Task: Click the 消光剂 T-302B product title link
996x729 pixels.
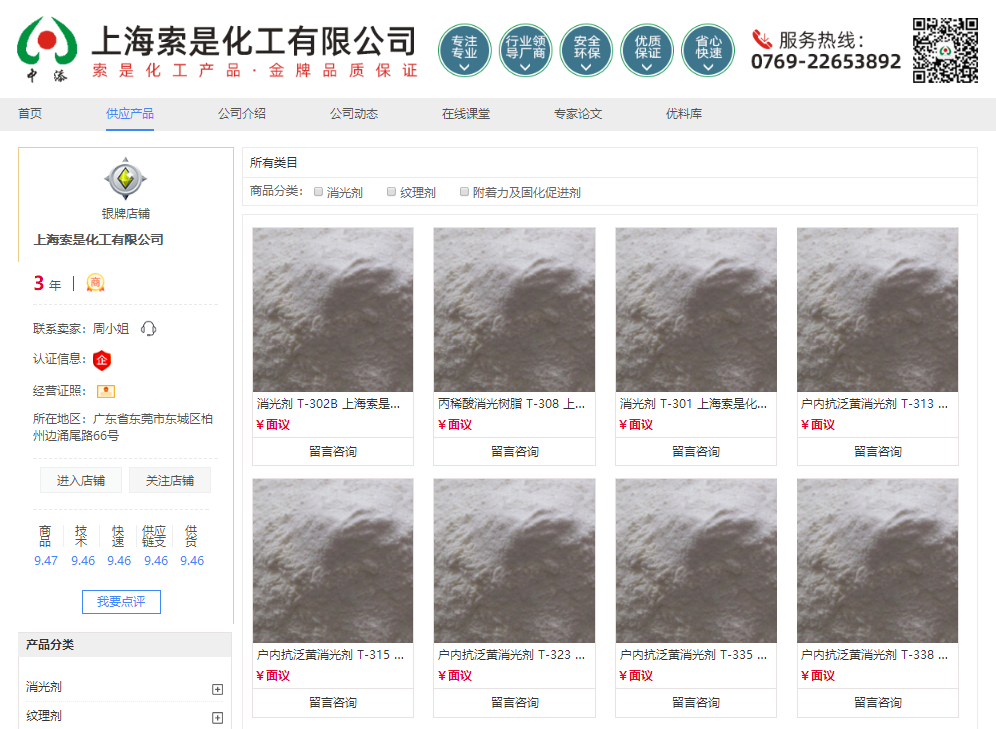Action: pos(328,404)
